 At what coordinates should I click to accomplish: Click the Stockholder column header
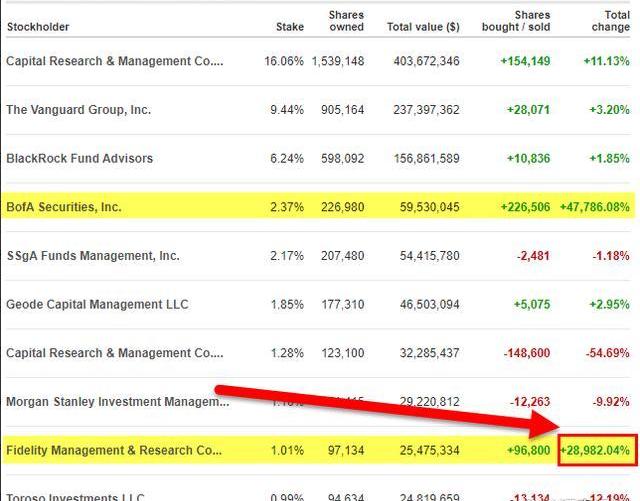coord(38,27)
